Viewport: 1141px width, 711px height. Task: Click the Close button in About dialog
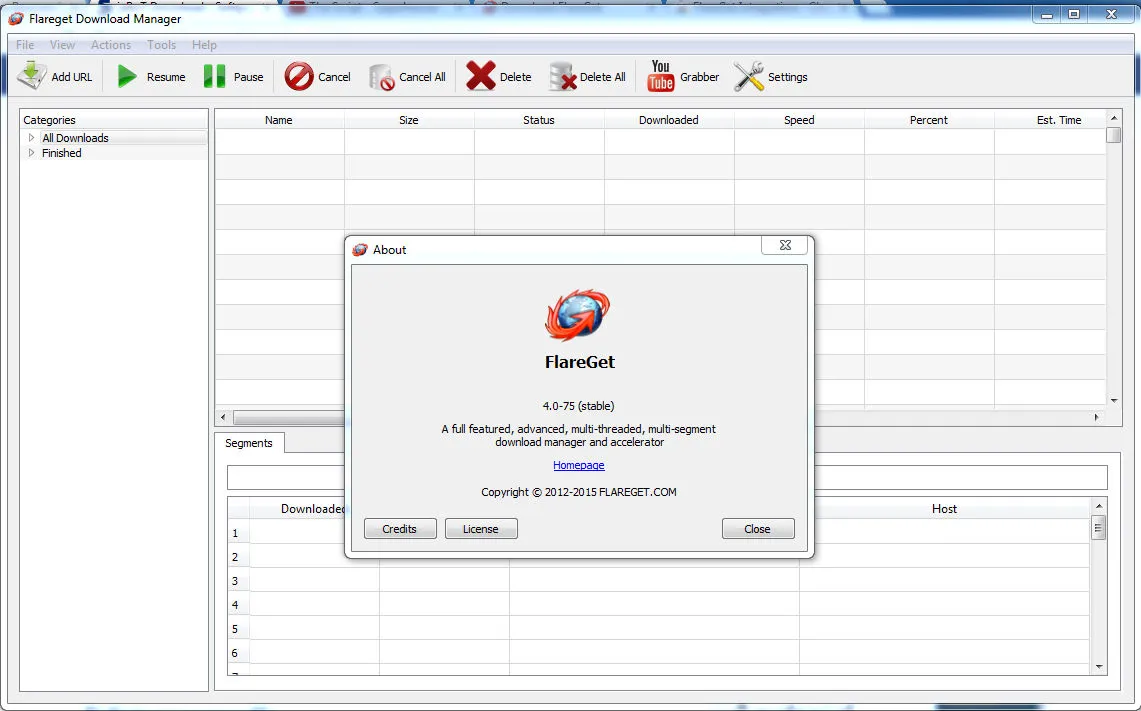coord(758,529)
